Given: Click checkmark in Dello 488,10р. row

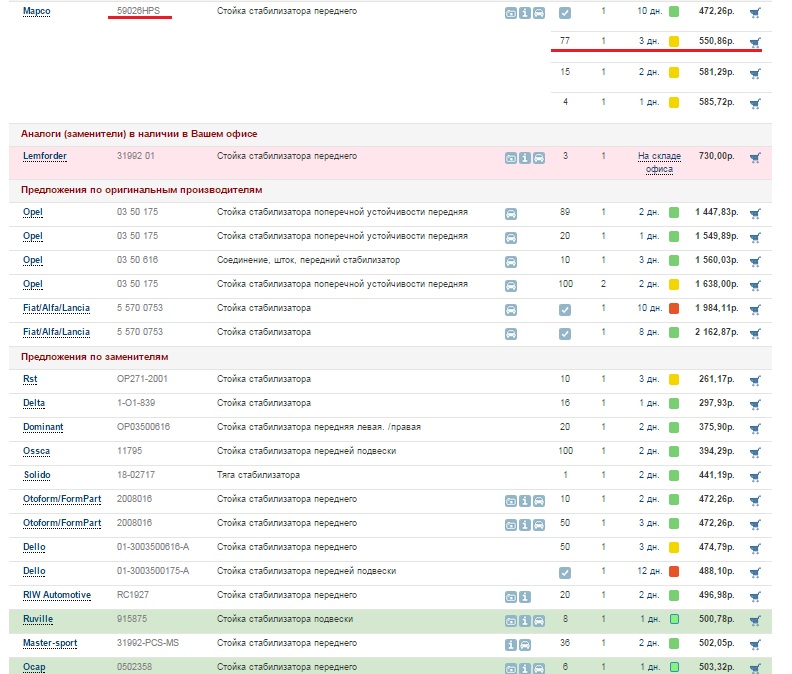Looking at the screenshot, I should (565, 572).
